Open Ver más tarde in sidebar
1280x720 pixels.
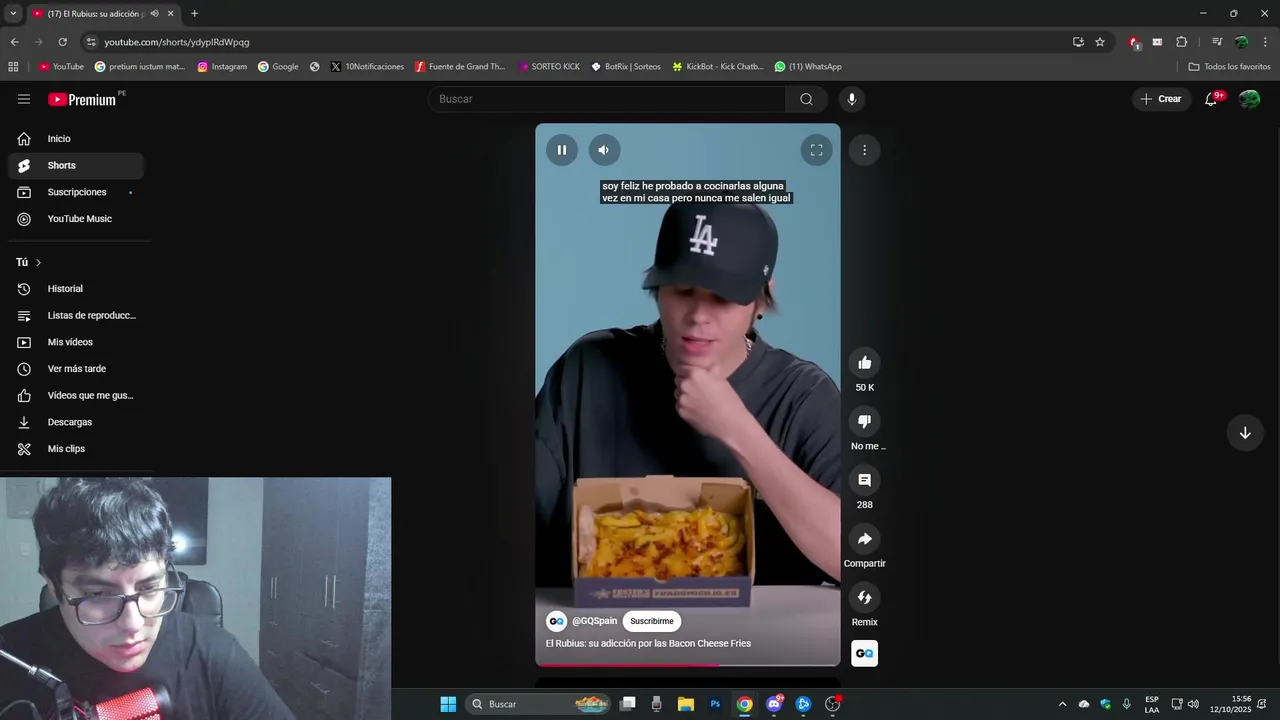click(76, 369)
